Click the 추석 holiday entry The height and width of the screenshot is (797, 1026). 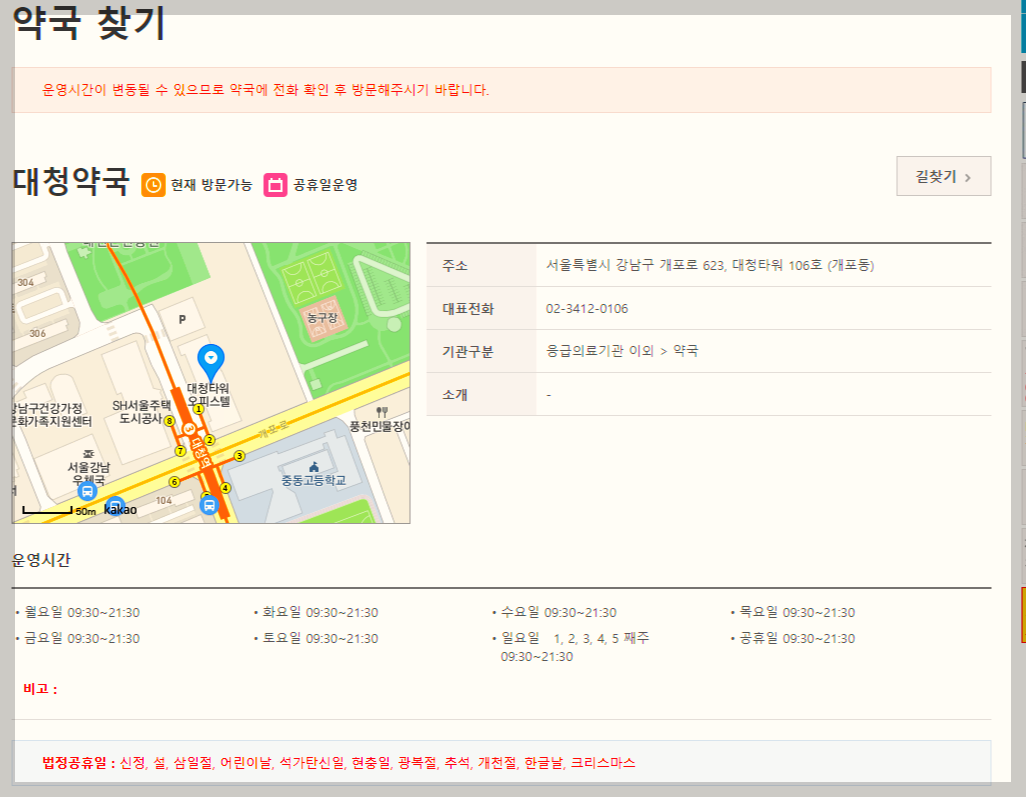[x=459, y=763]
